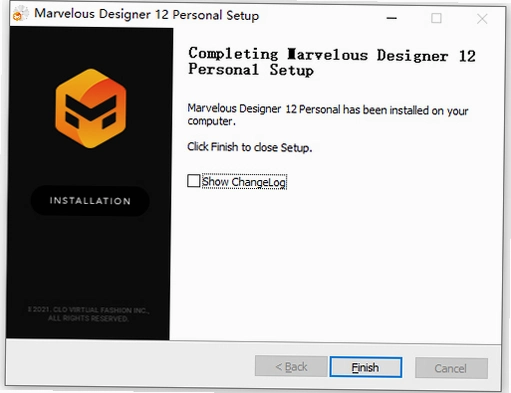Click the word 'Personal Setup' in the heading

pyautogui.click(x=251, y=70)
